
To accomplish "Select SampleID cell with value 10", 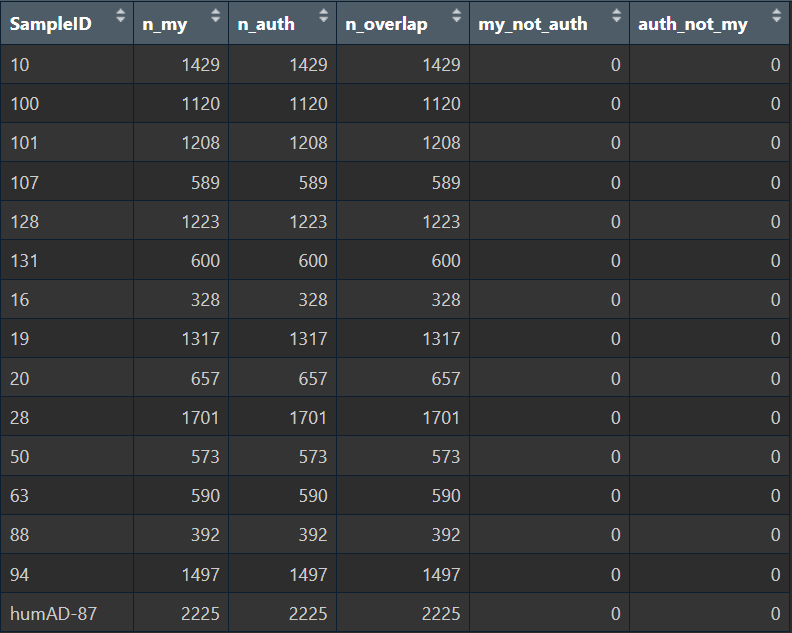I will [20, 65].
